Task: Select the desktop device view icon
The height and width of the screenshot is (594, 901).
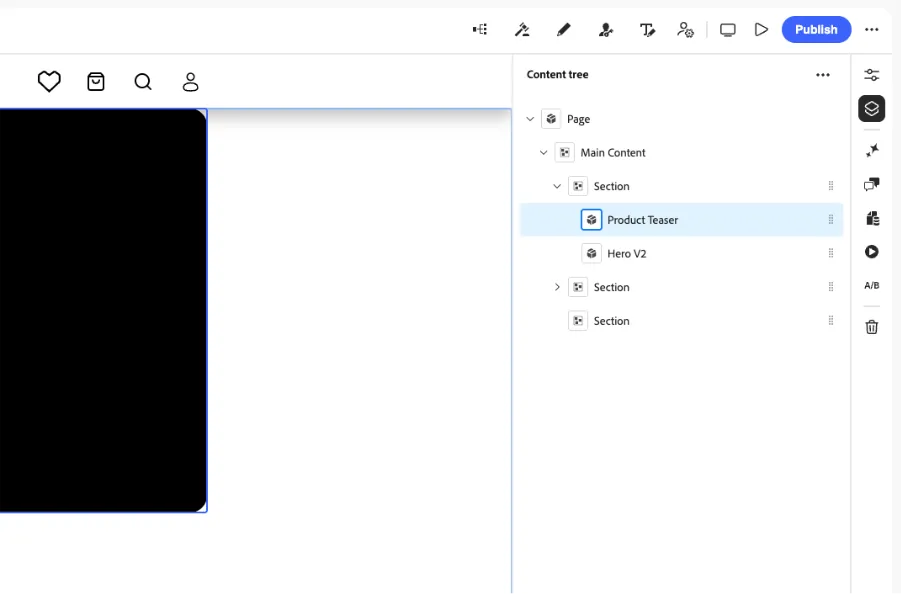Action: tap(727, 30)
